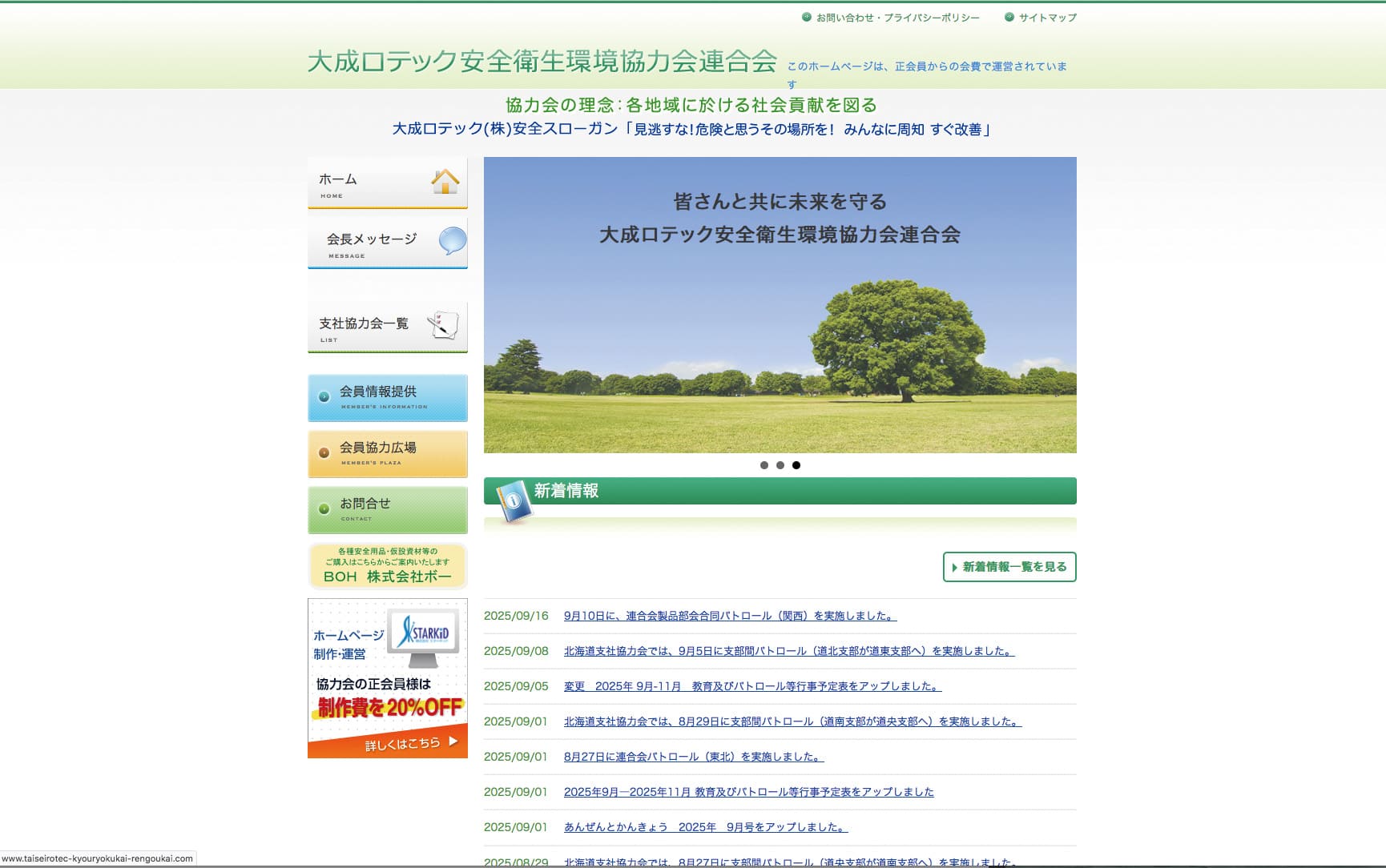Viewport: 1386px width, 868px height.
Task: Click the green bullet beside お問い合わせ・プライバシーポリシー
Action: click(x=807, y=17)
